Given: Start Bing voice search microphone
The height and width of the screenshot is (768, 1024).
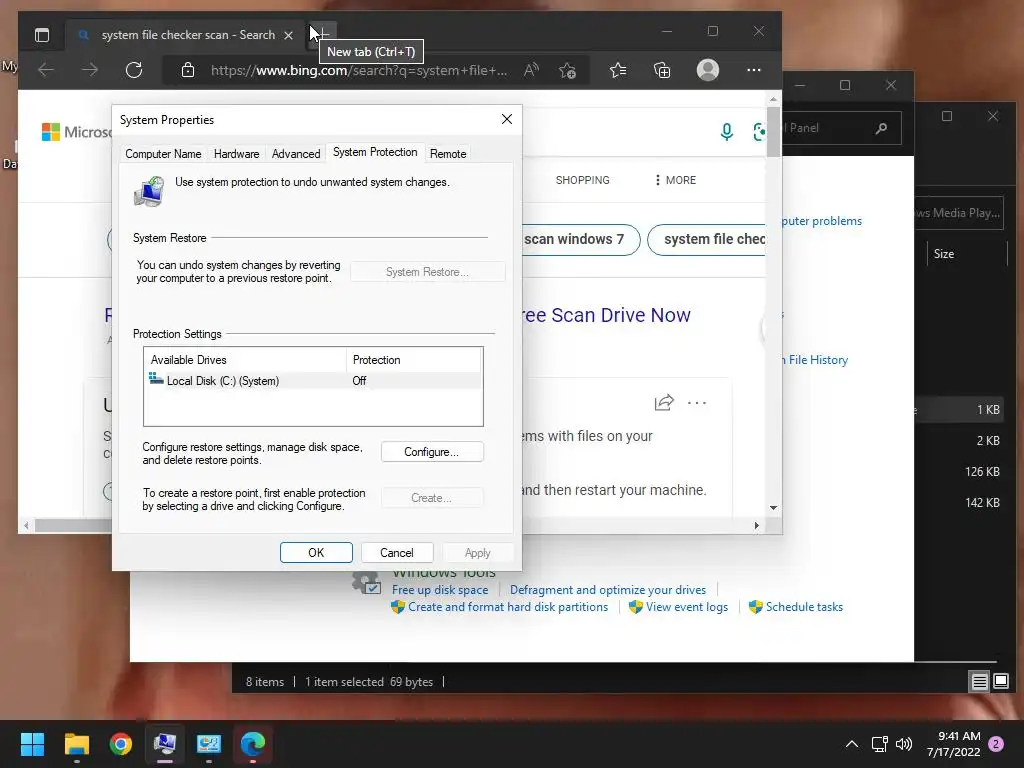Looking at the screenshot, I should pyautogui.click(x=726, y=132).
